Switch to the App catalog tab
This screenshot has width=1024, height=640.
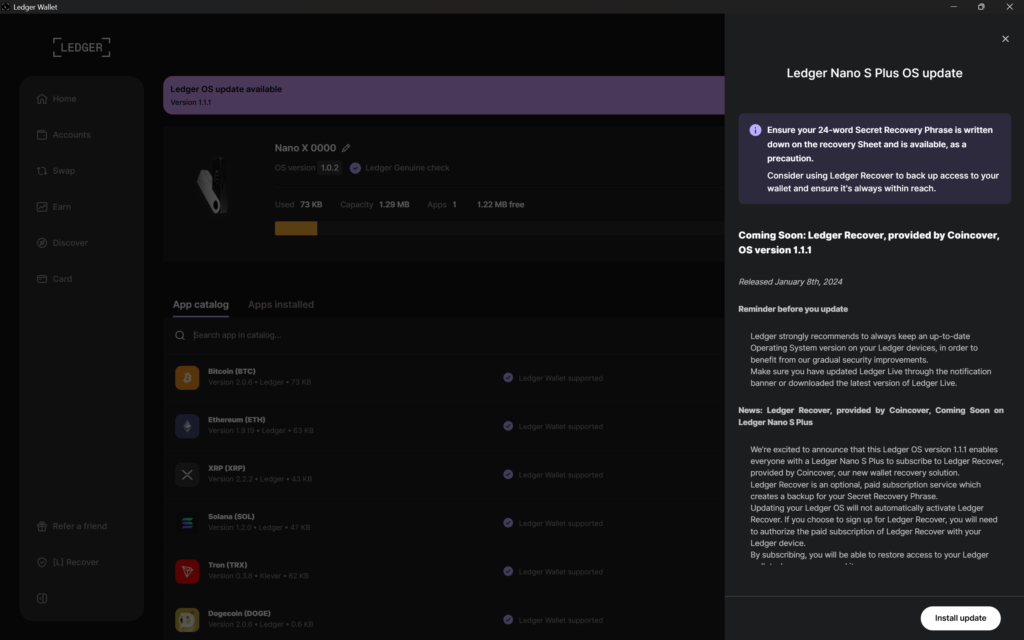(x=200, y=304)
